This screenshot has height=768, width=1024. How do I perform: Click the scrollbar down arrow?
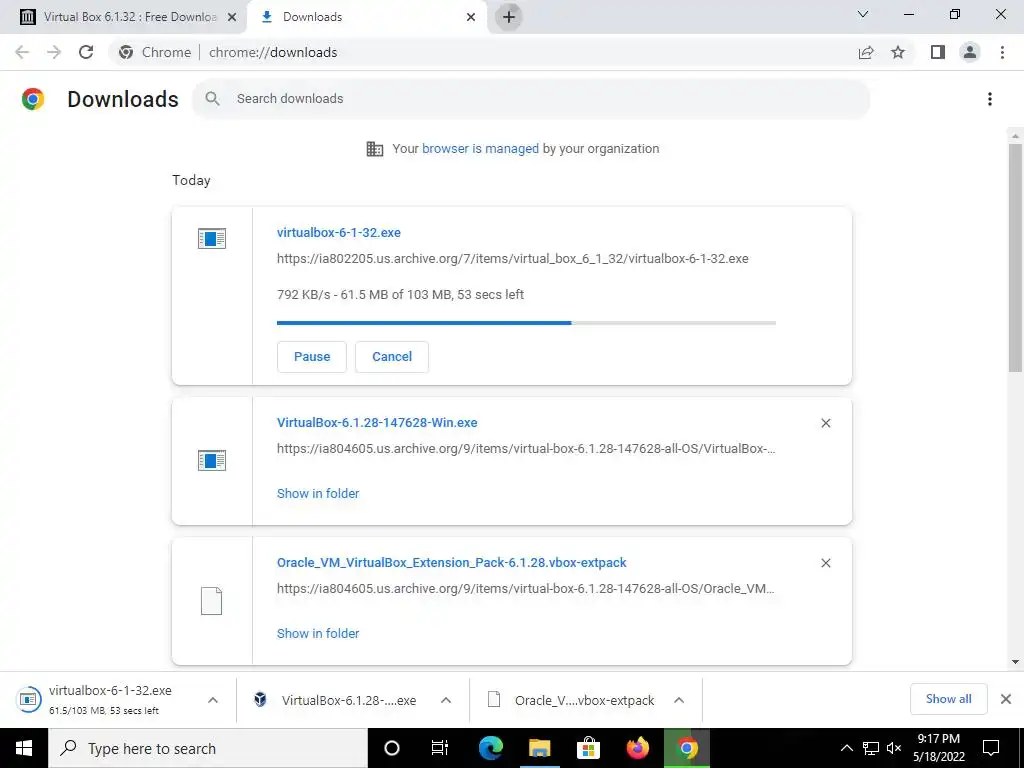click(x=1015, y=662)
